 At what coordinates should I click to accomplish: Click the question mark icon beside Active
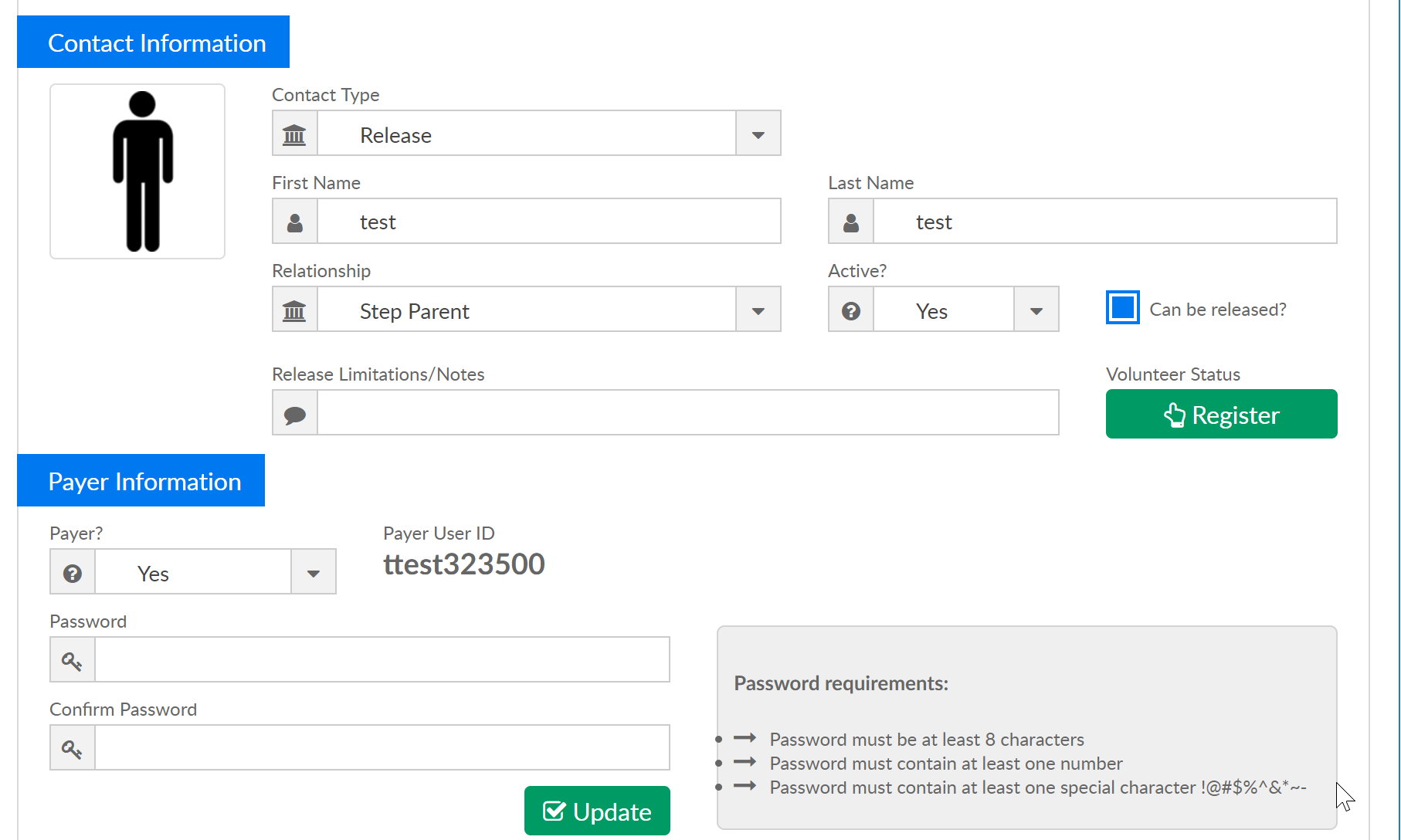tap(850, 310)
